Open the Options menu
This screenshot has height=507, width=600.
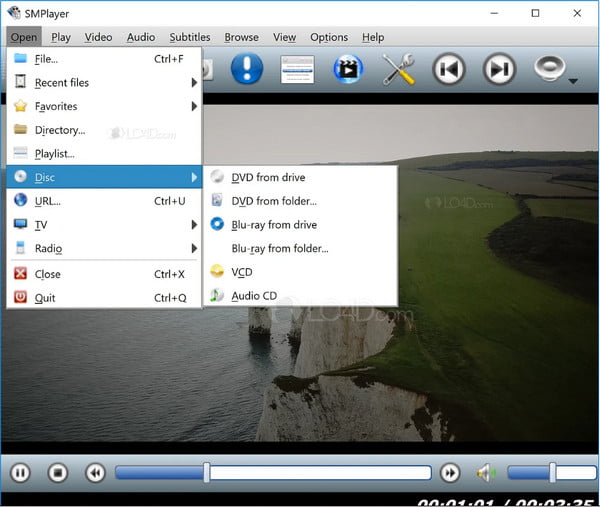(x=329, y=37)
